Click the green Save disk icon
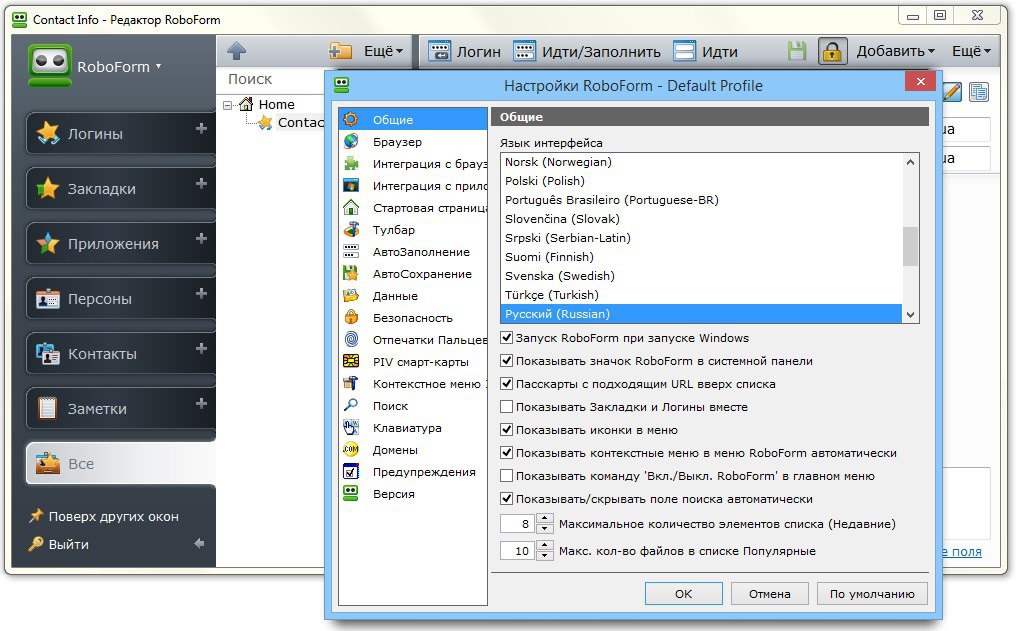This screenshot has width=1016, height=631. pyautogui.click(x=797, y=51)
